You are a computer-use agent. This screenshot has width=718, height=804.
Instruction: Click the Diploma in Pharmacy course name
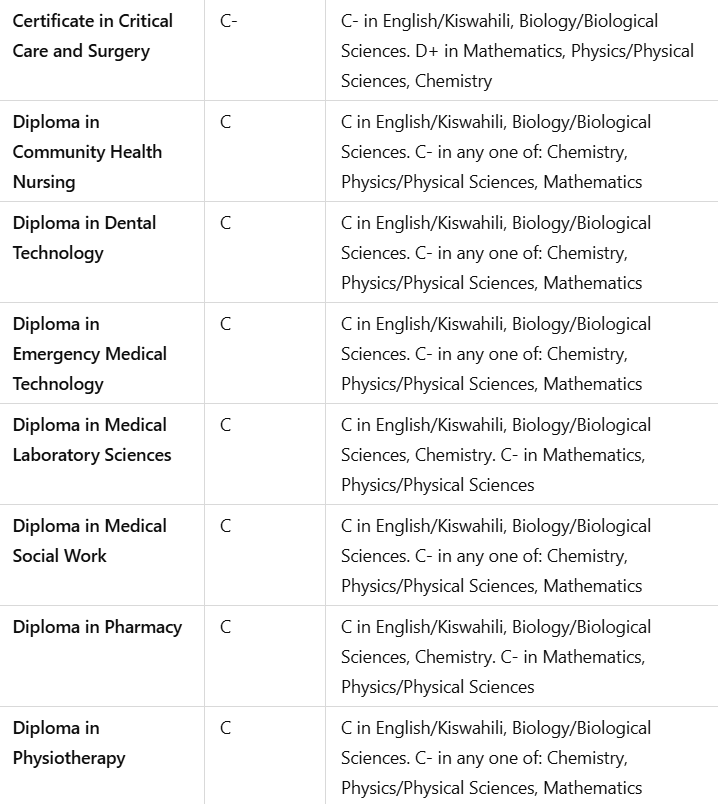coord(97,627)
